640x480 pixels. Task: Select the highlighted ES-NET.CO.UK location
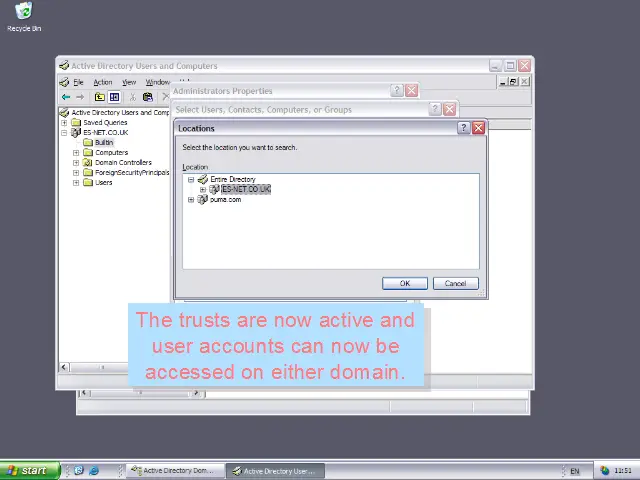click(x=246, y=189)
